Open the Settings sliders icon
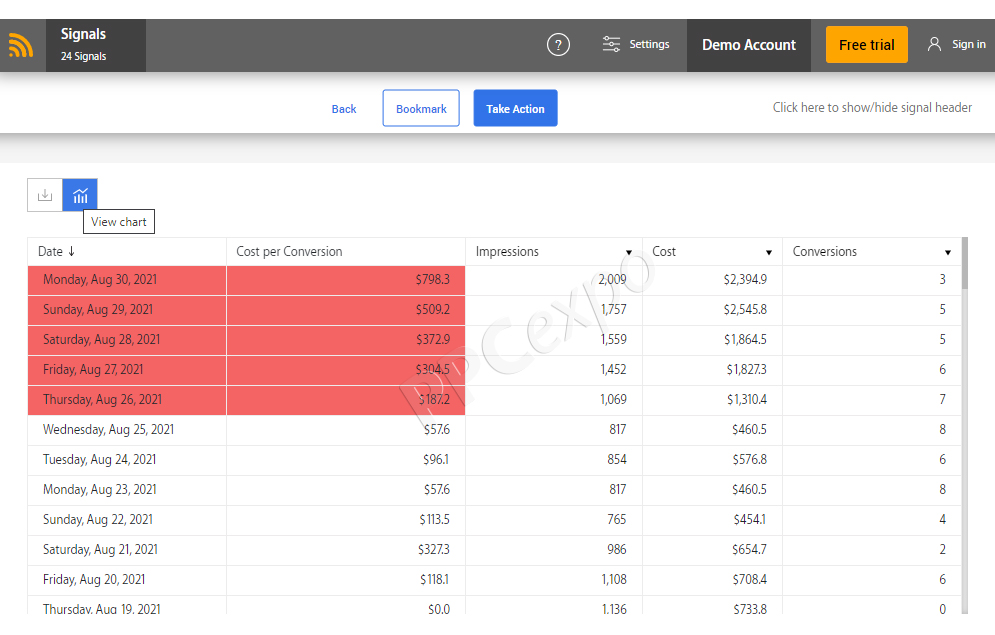This screenshot has width=995, height=635. click(x=611, y=44)
